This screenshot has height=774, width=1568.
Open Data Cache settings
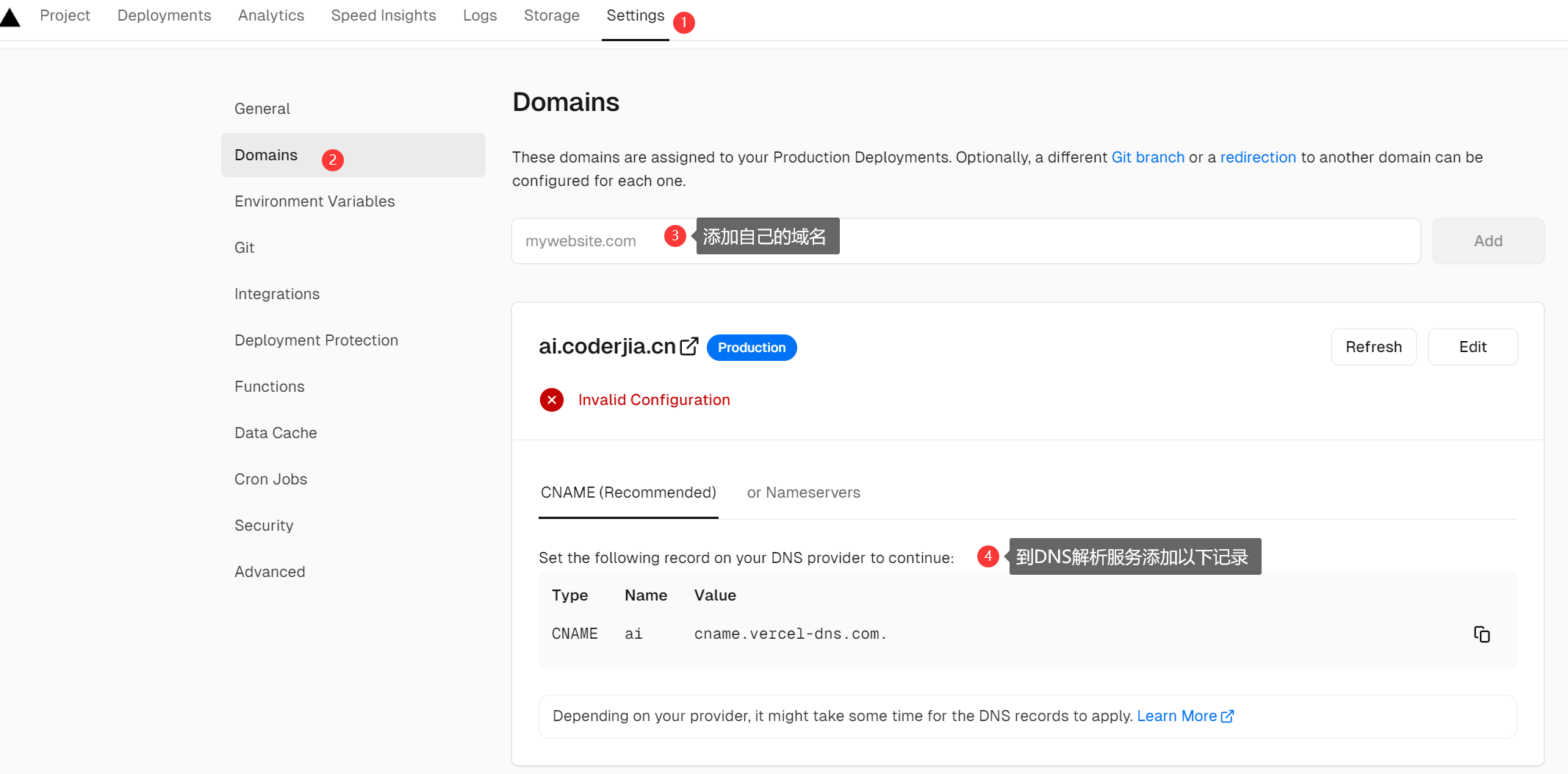[276, 433]
